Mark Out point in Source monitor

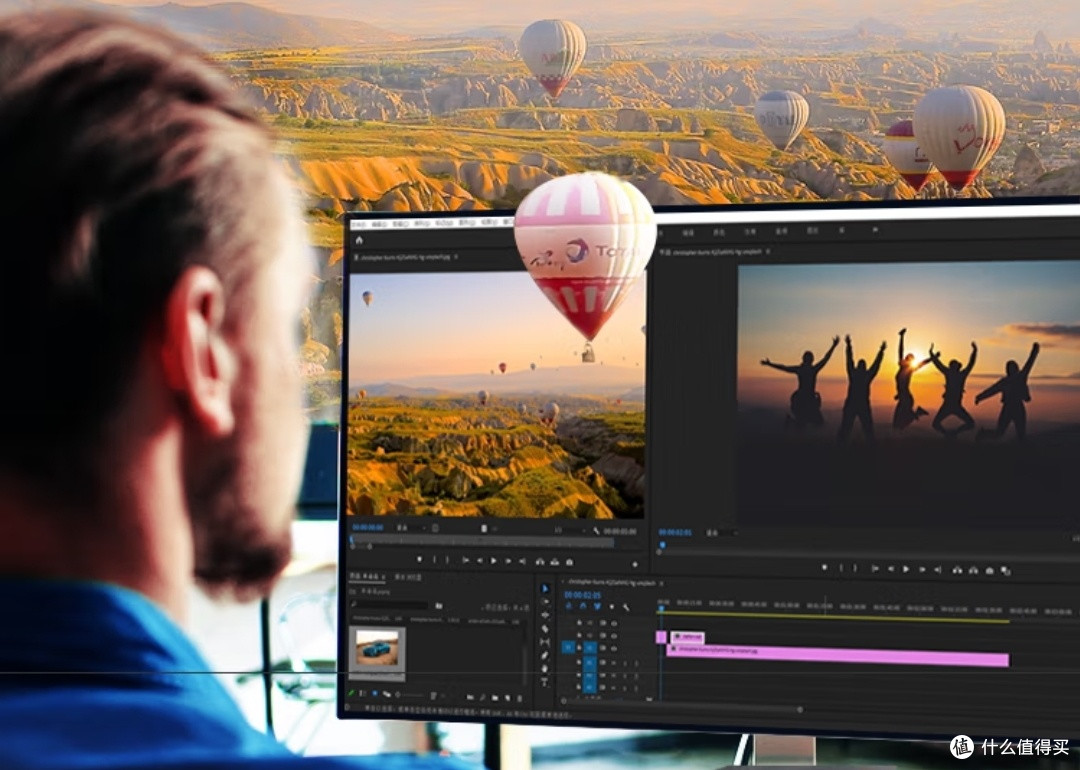[448, 561]
